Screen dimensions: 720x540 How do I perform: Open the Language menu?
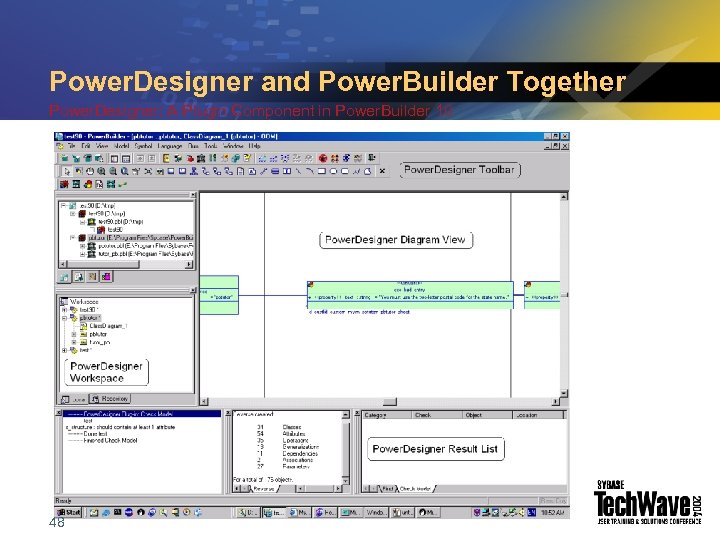(x=170, y=146)
